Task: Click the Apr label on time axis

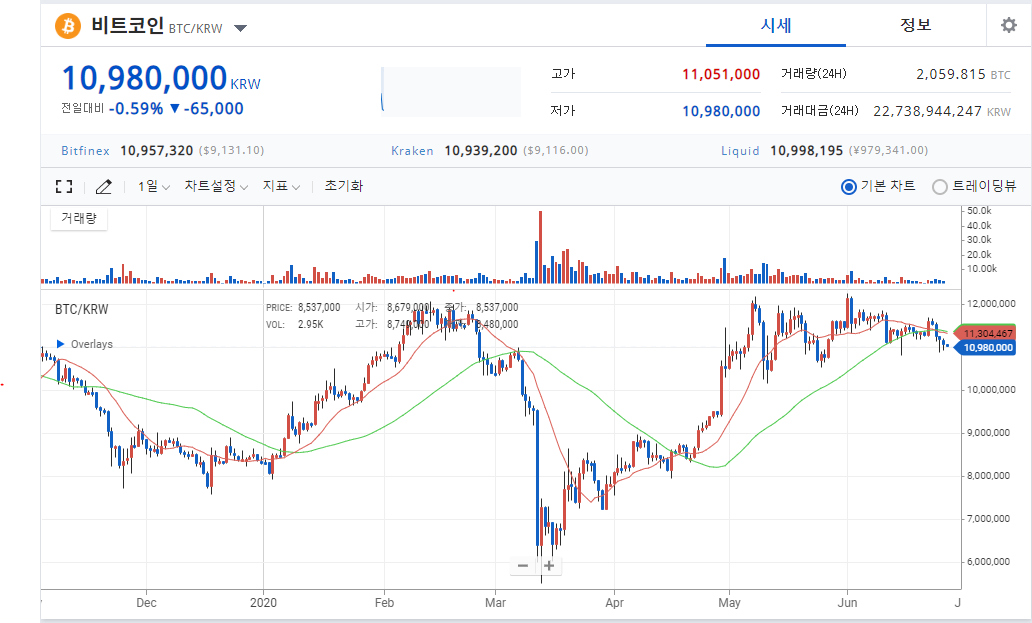Action: 614,603
